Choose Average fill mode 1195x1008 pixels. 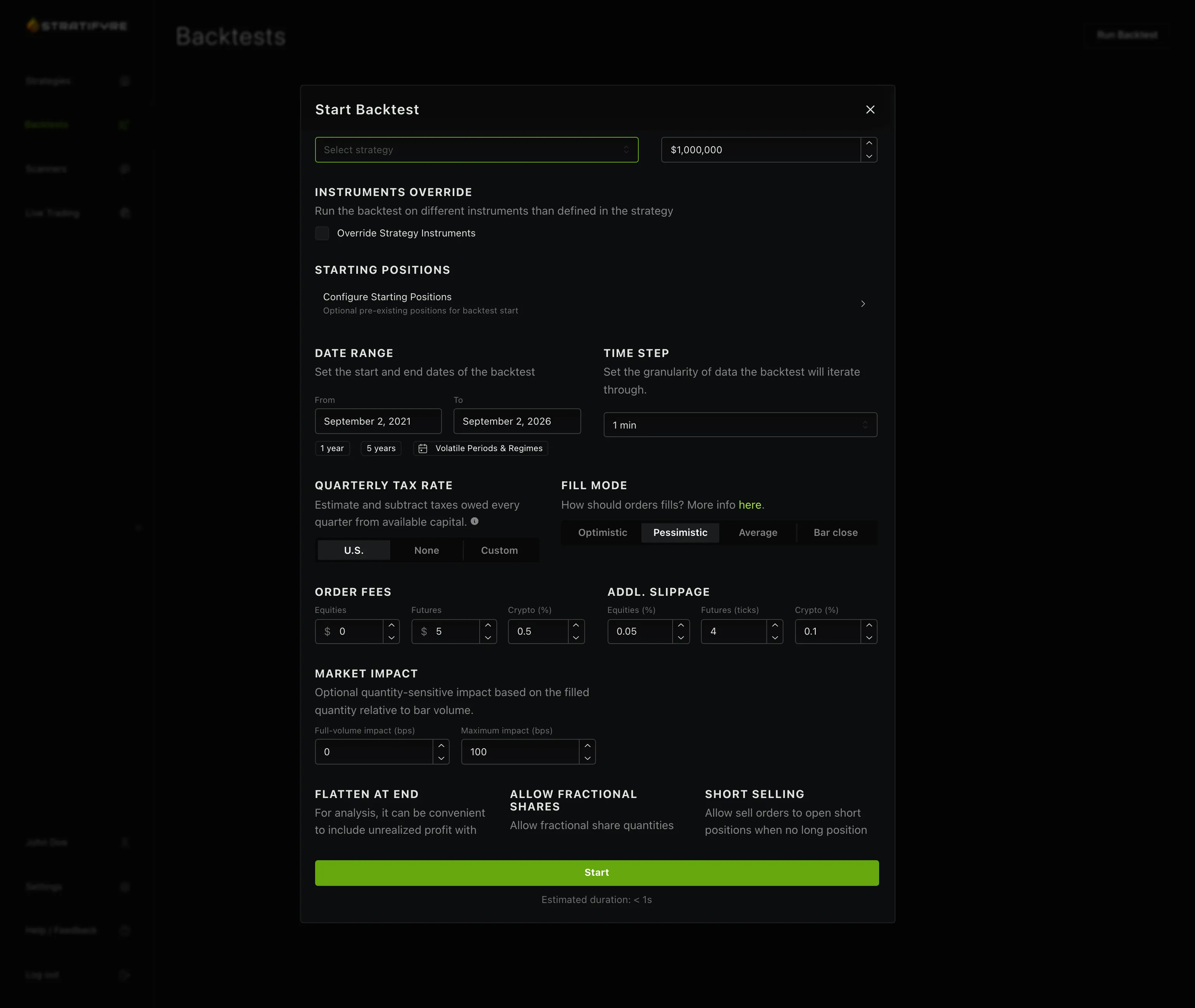[x=758, y=532]
